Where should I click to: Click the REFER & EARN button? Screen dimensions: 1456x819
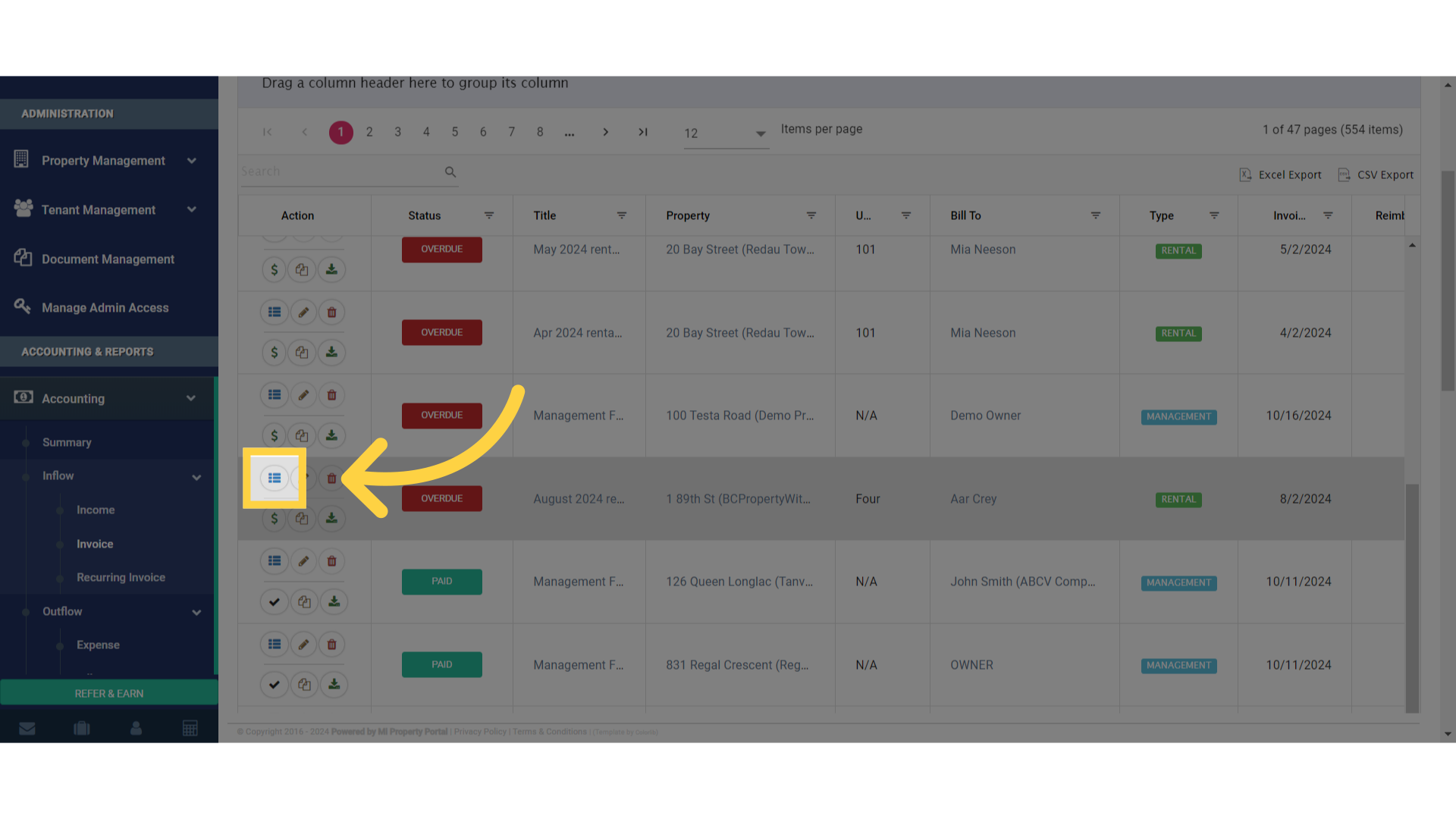109,692
